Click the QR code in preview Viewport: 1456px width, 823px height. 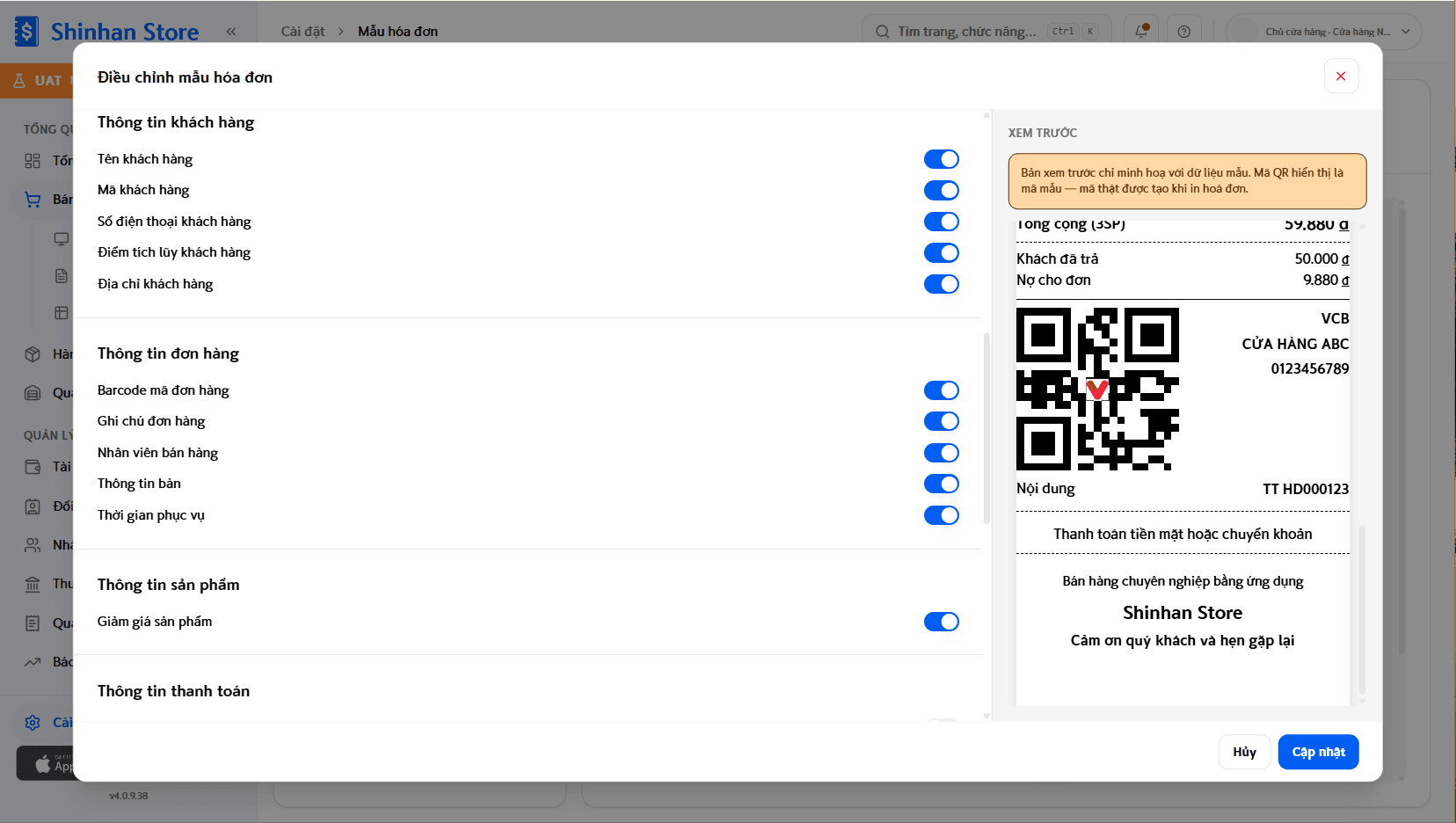(1097, 389)
